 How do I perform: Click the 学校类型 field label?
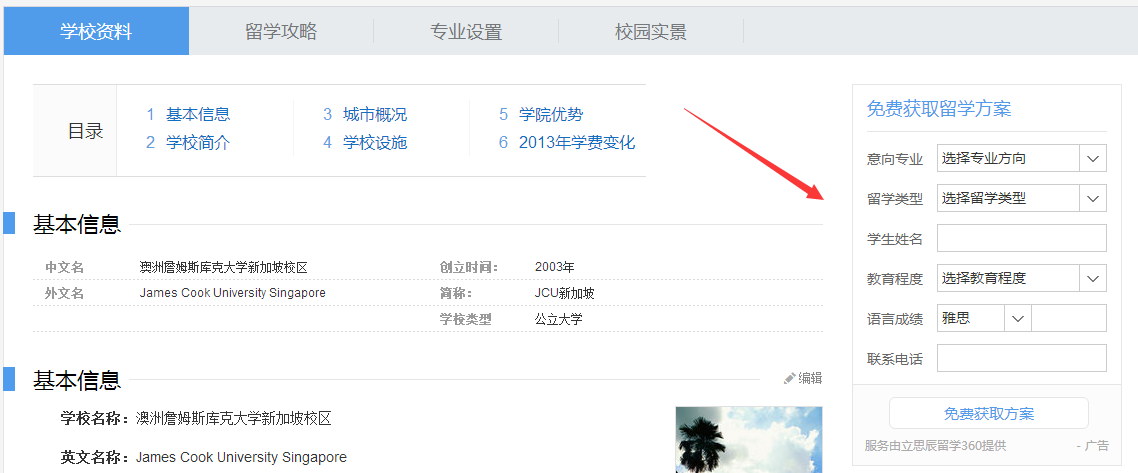click(465, 318)
